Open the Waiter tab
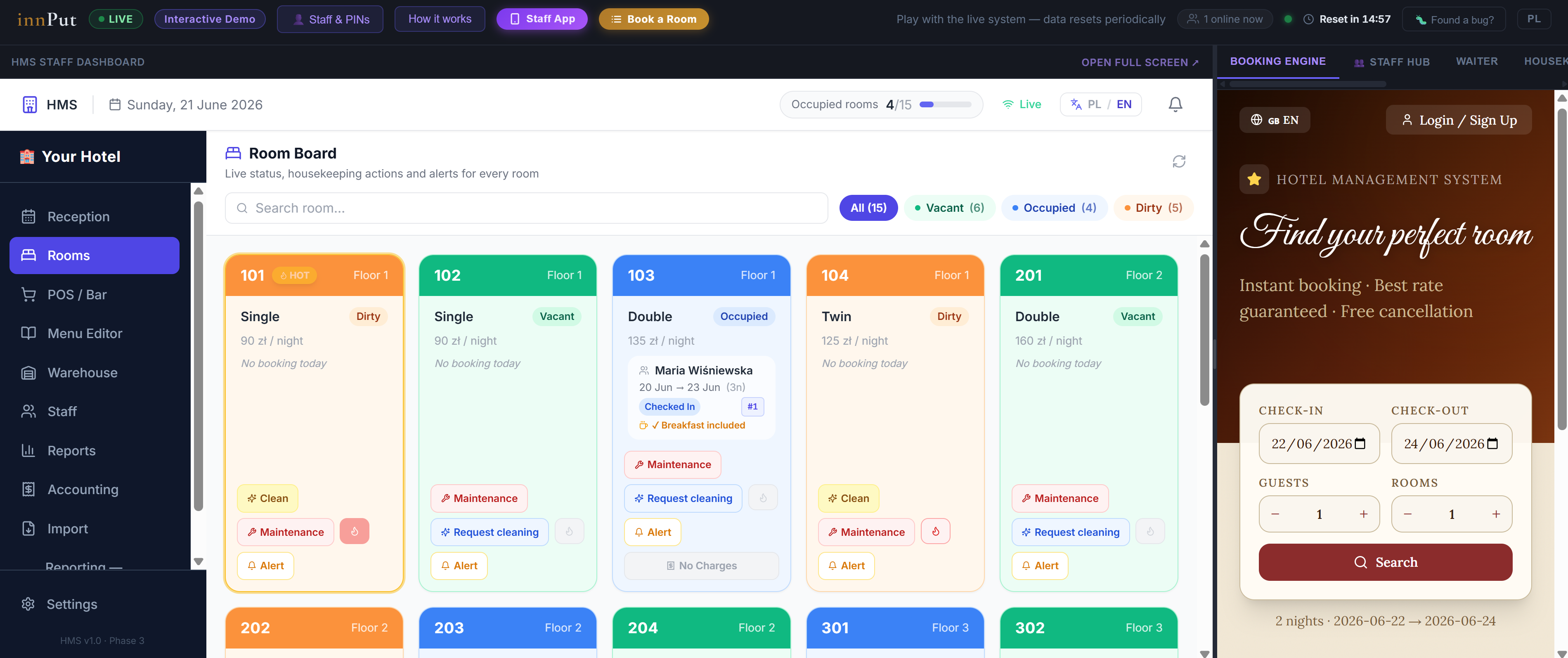 point(1476,62)
